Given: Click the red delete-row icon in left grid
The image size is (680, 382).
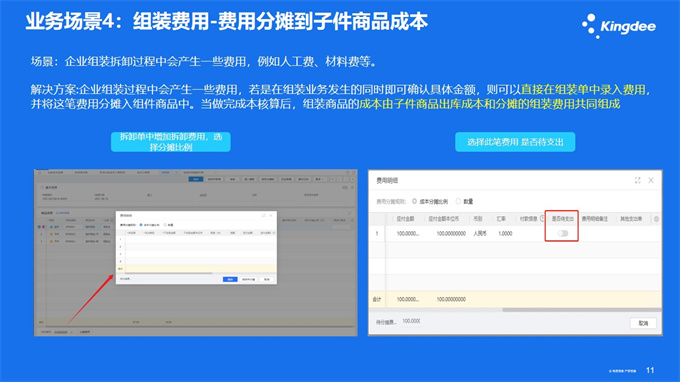Looking at the screenshot, I should click(x=43, y=226).
